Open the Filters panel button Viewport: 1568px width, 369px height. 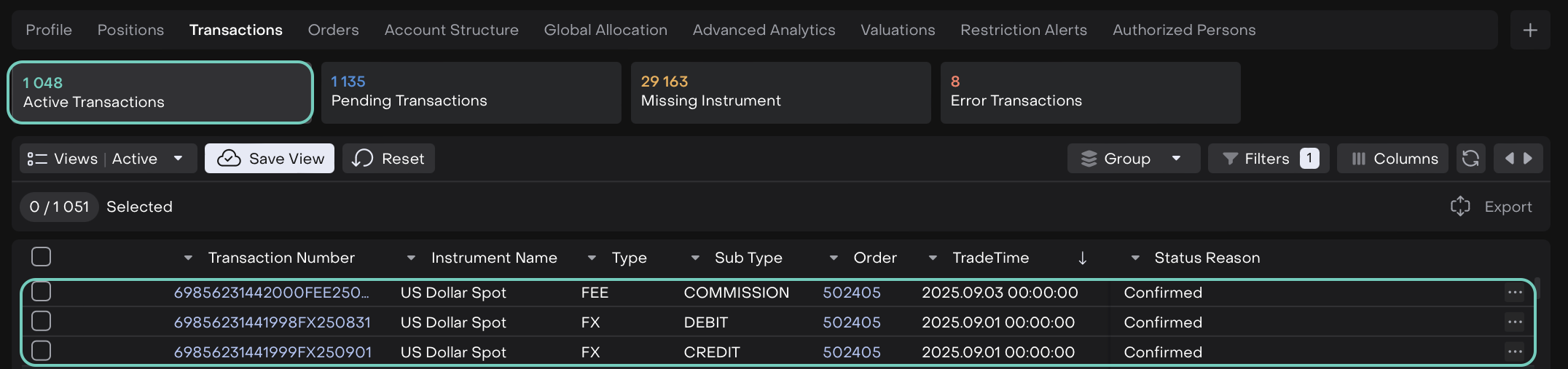pyautogui.click(x=1268, y=159)
